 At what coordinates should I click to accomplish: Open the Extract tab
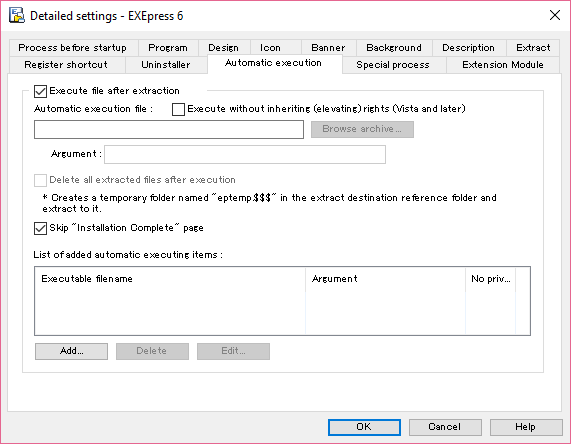point(533,48)
